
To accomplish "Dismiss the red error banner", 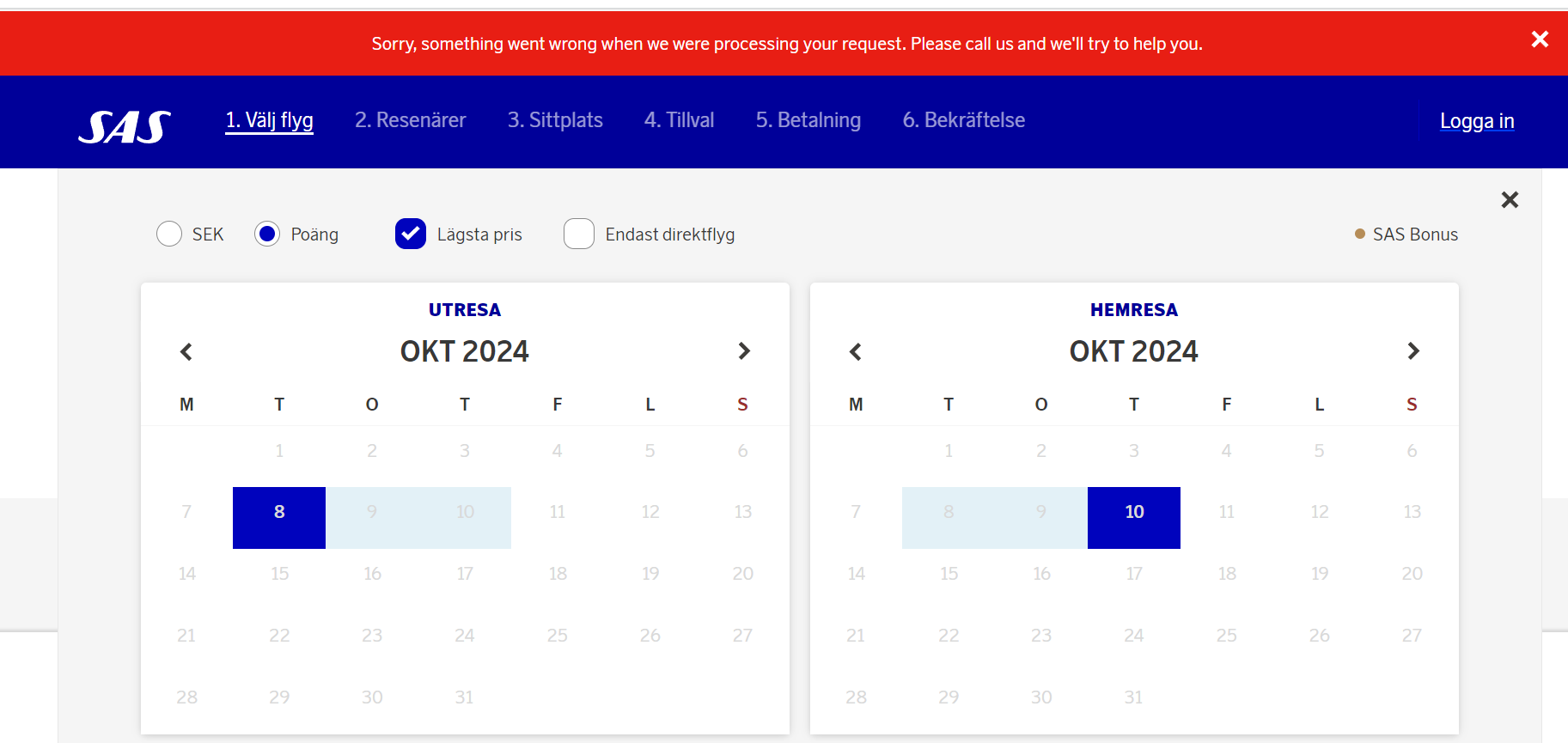I will (x=1540, y=40).
